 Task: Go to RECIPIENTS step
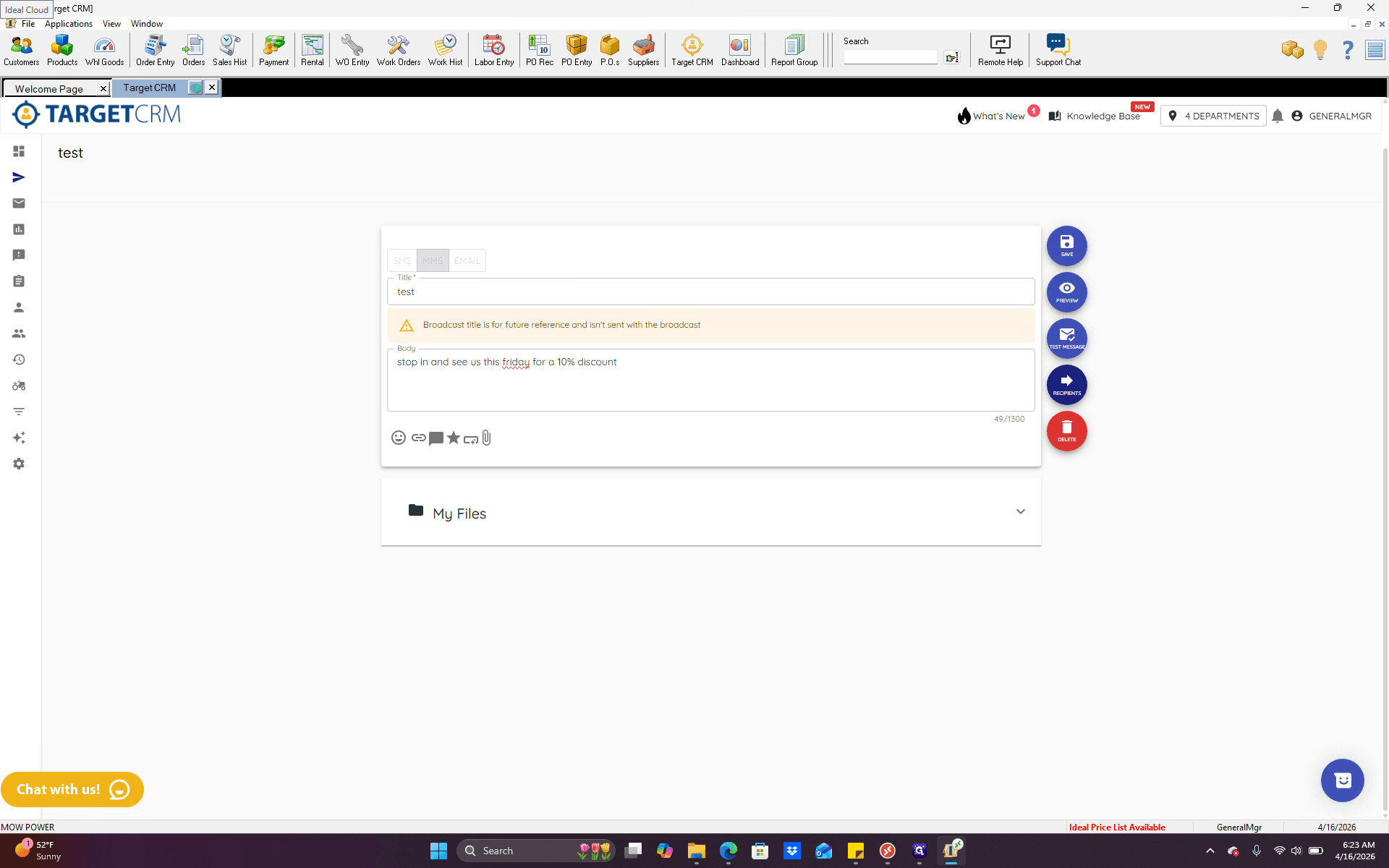pyautogui.click(x=1066, y=385)
